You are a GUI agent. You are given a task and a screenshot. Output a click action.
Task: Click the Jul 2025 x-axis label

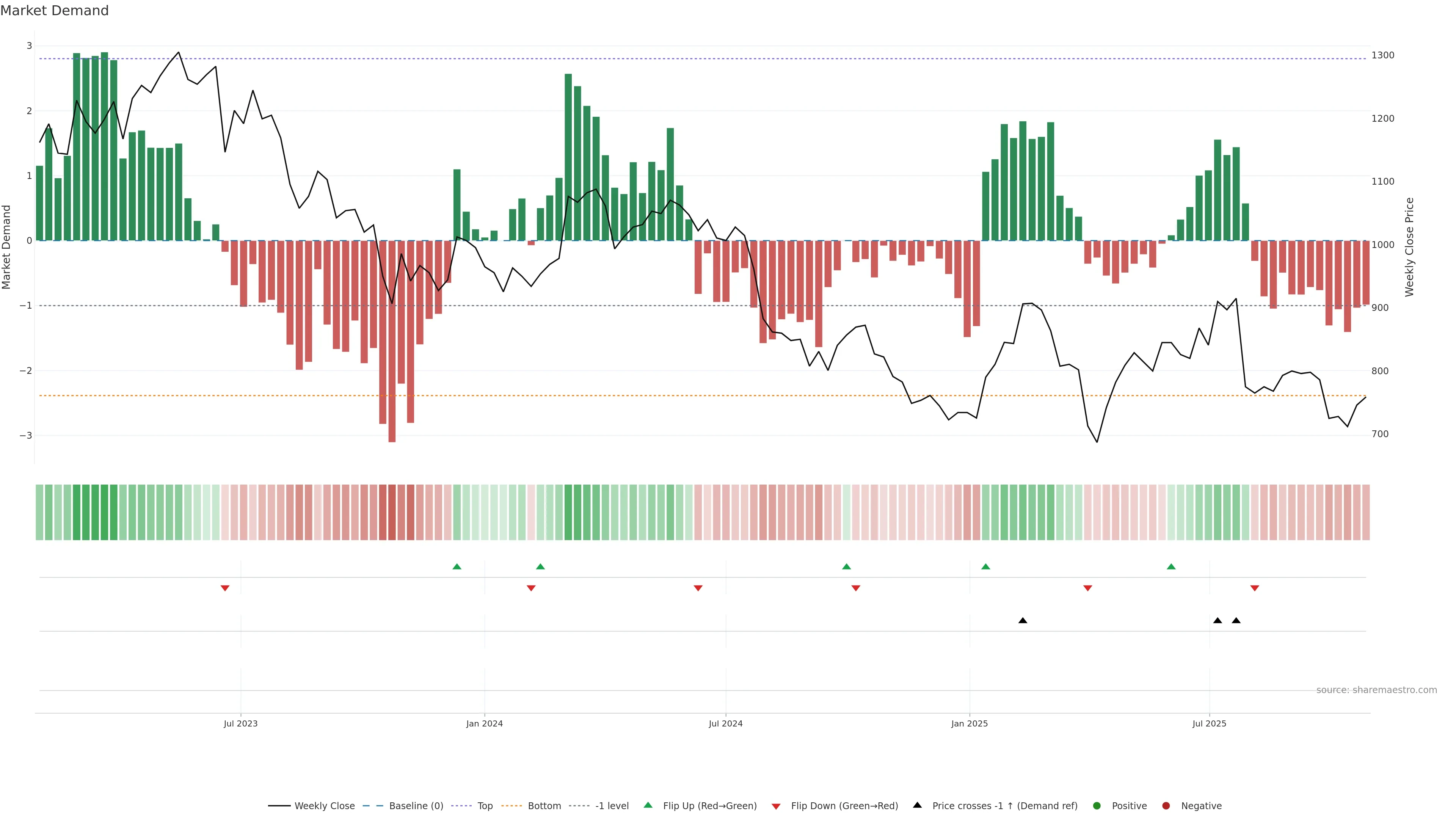(1209, 723)
